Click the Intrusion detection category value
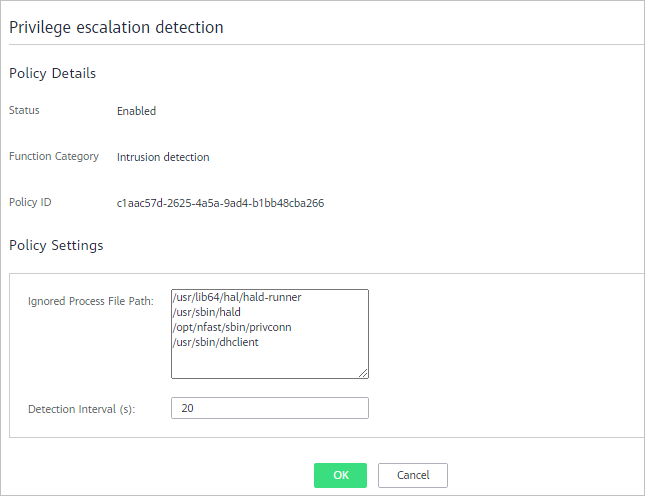The image size is (645, 496). [x=163, y=157]
